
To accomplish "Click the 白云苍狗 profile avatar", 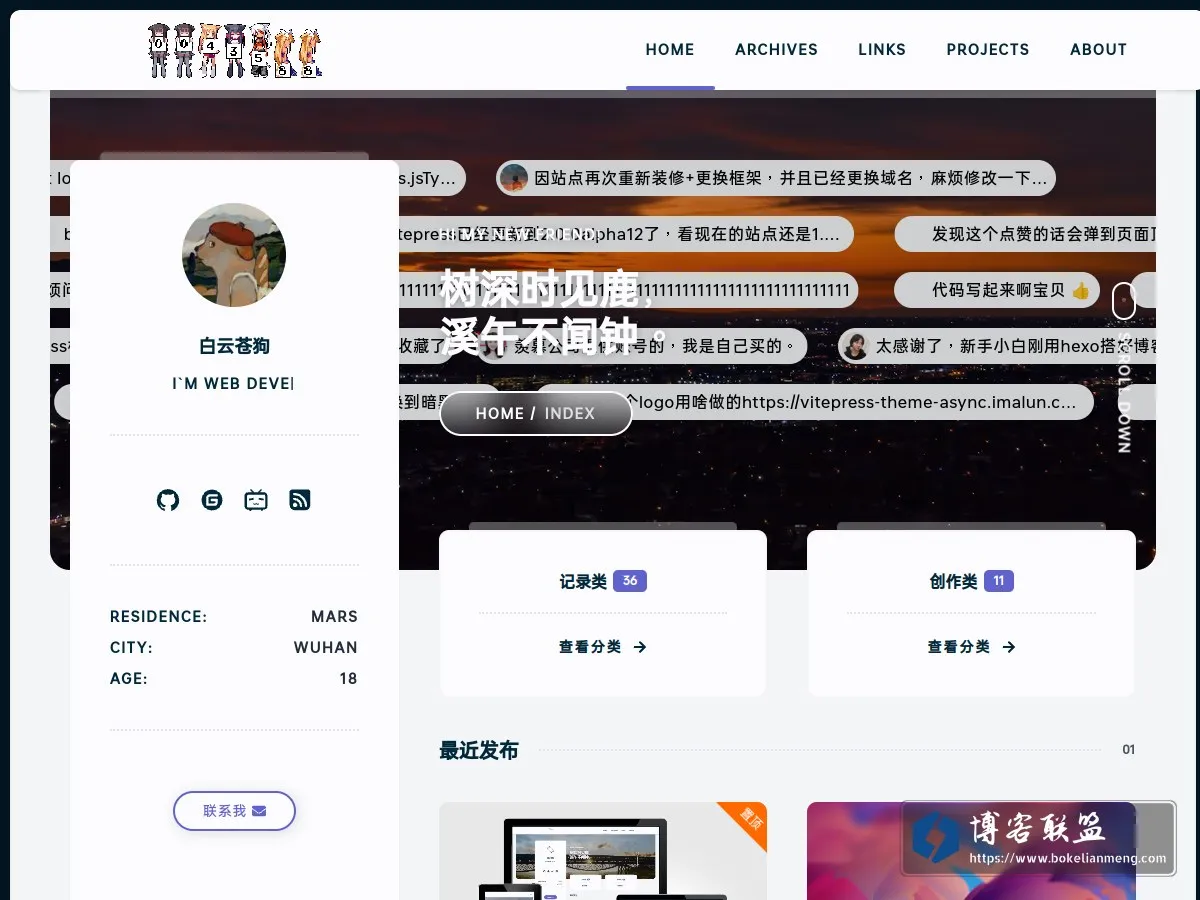I will [234, 255].
